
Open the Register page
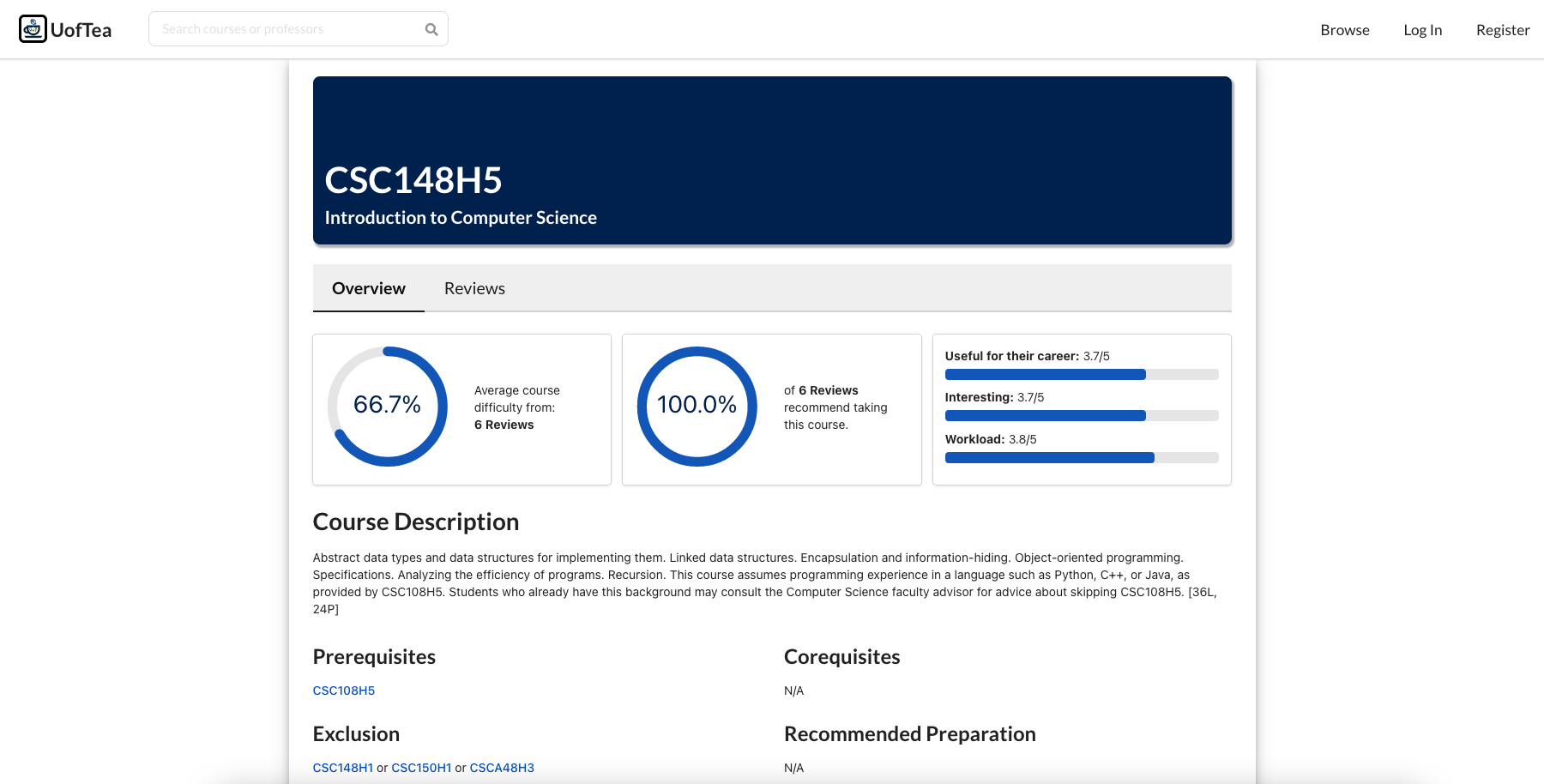tap(1503, 30)
